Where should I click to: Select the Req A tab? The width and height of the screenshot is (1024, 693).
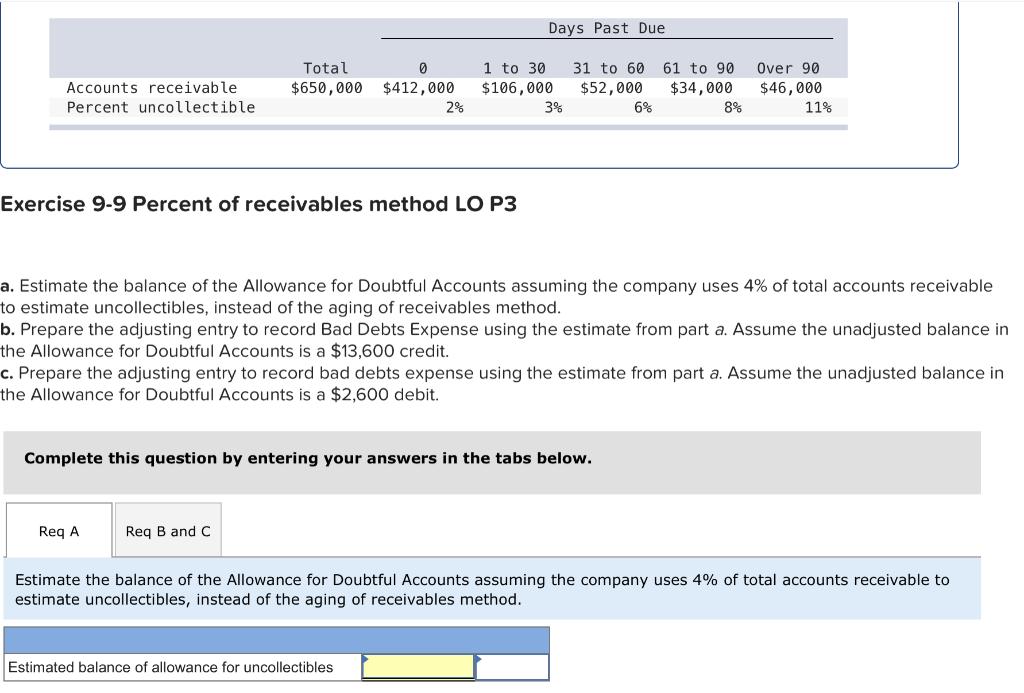58,530
